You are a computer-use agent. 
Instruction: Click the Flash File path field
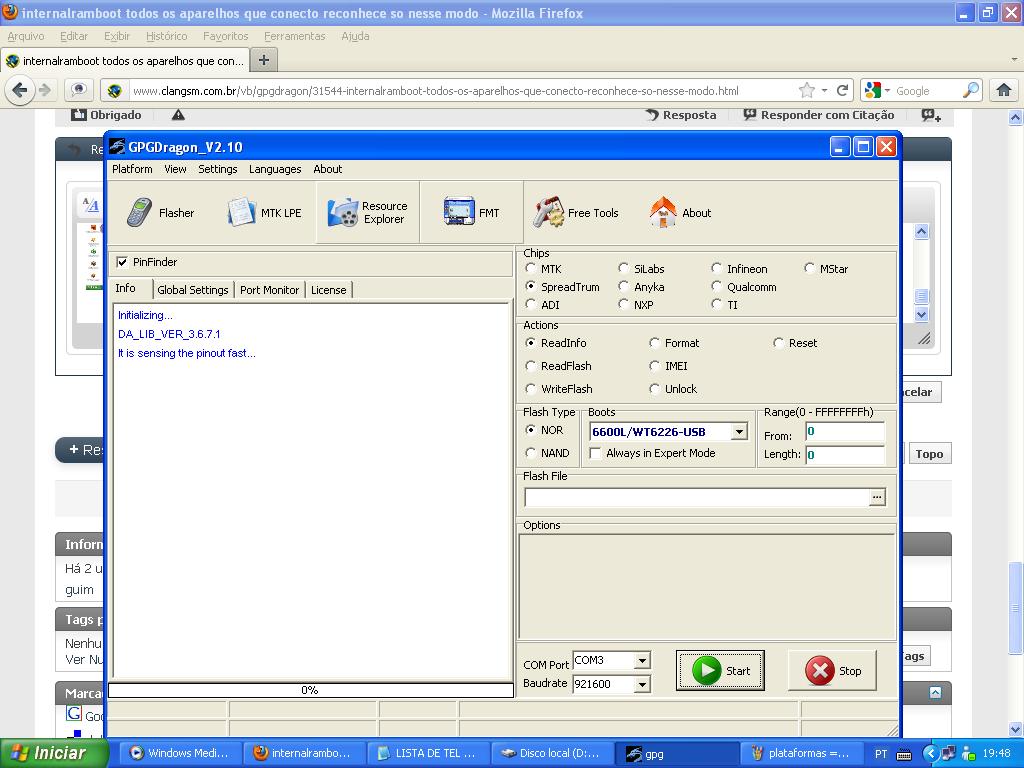(697, 497)
